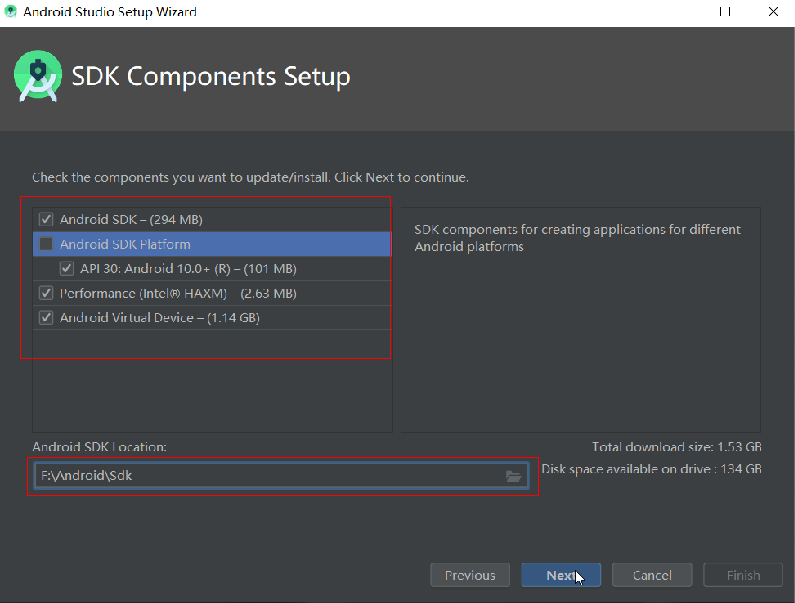The height and width of the screenshot is (603, 795).
Task: Select the API 30 Android 10.0+ row label
Action: [188, 269]
